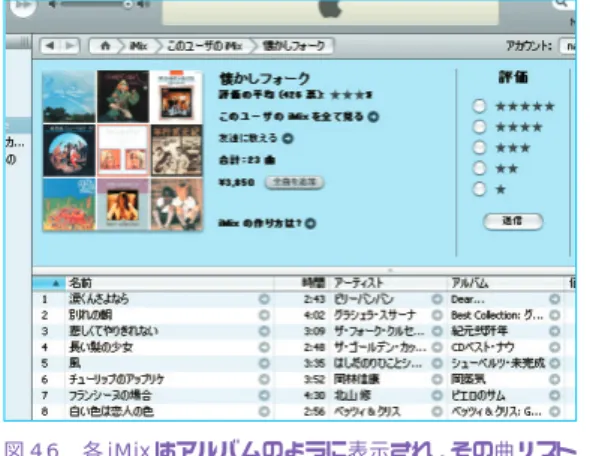Sort by the アルバム column header

pos(505,283)
